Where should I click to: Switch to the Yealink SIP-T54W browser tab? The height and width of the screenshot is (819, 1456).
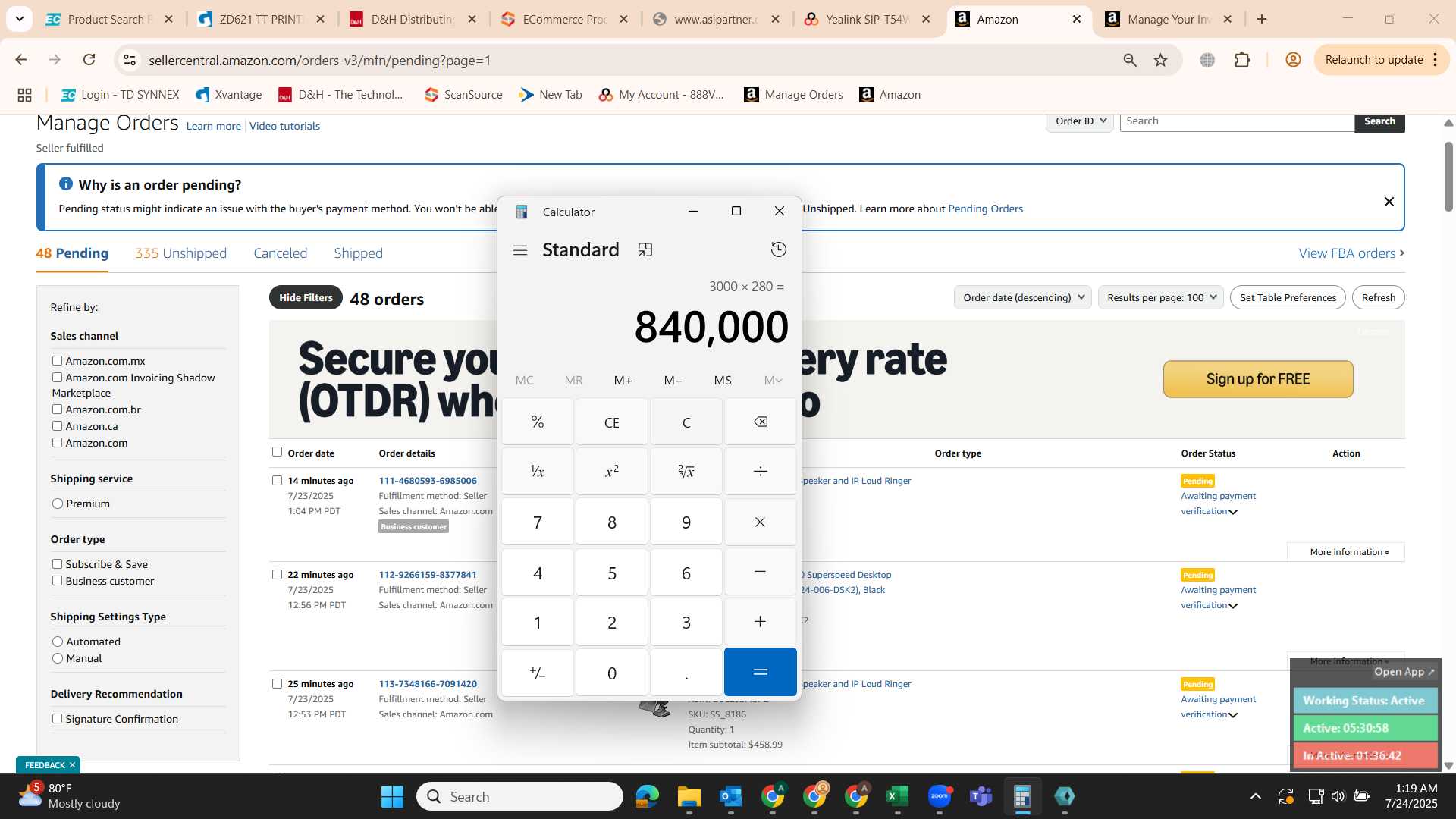(x=867, y=19)
